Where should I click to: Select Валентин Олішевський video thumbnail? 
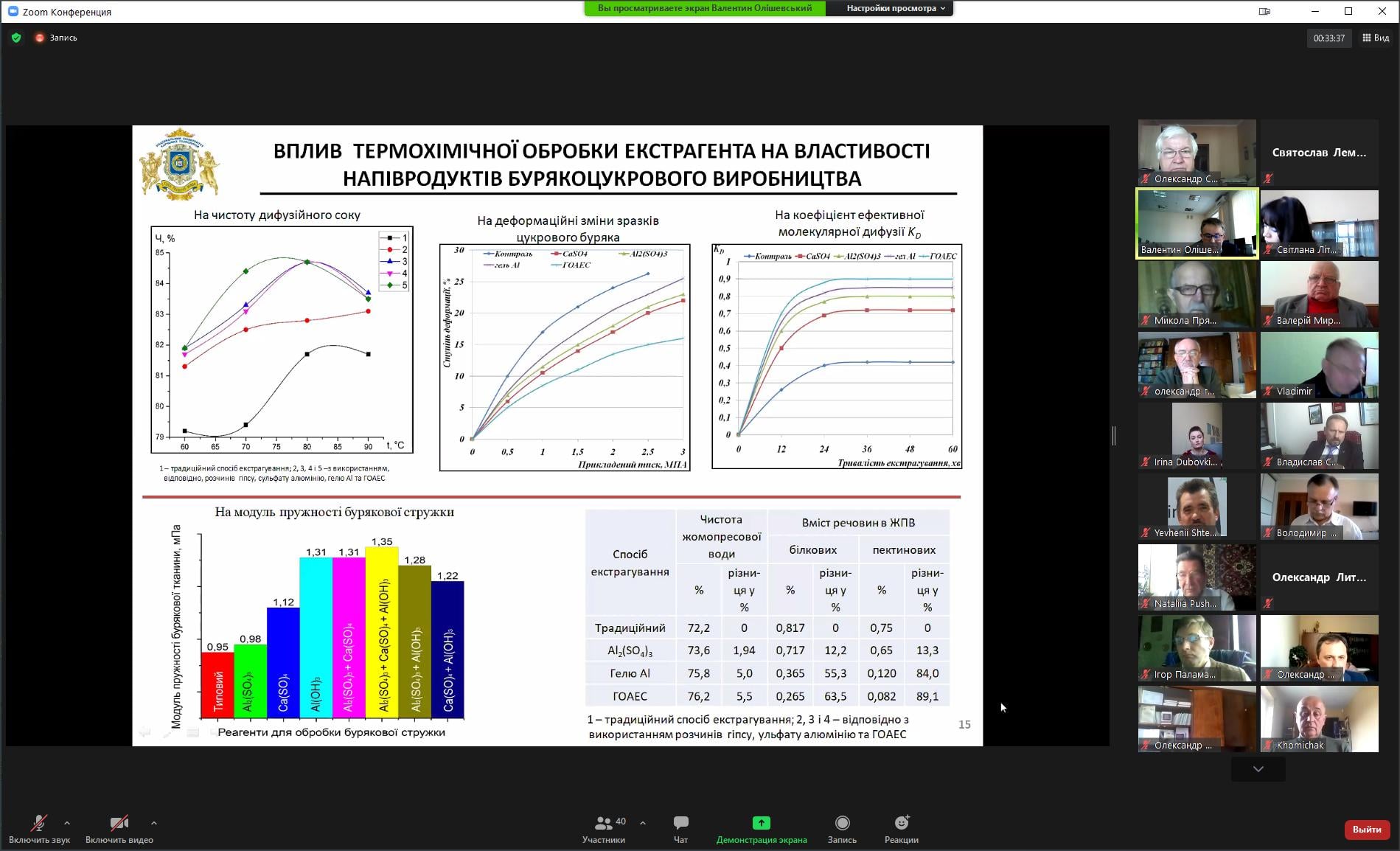[1197, 223]
